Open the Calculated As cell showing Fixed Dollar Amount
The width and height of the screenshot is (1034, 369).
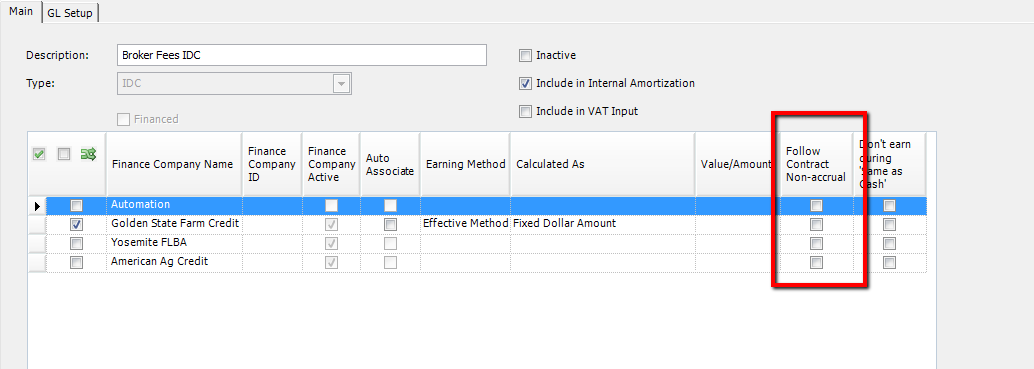coord(602,223)
